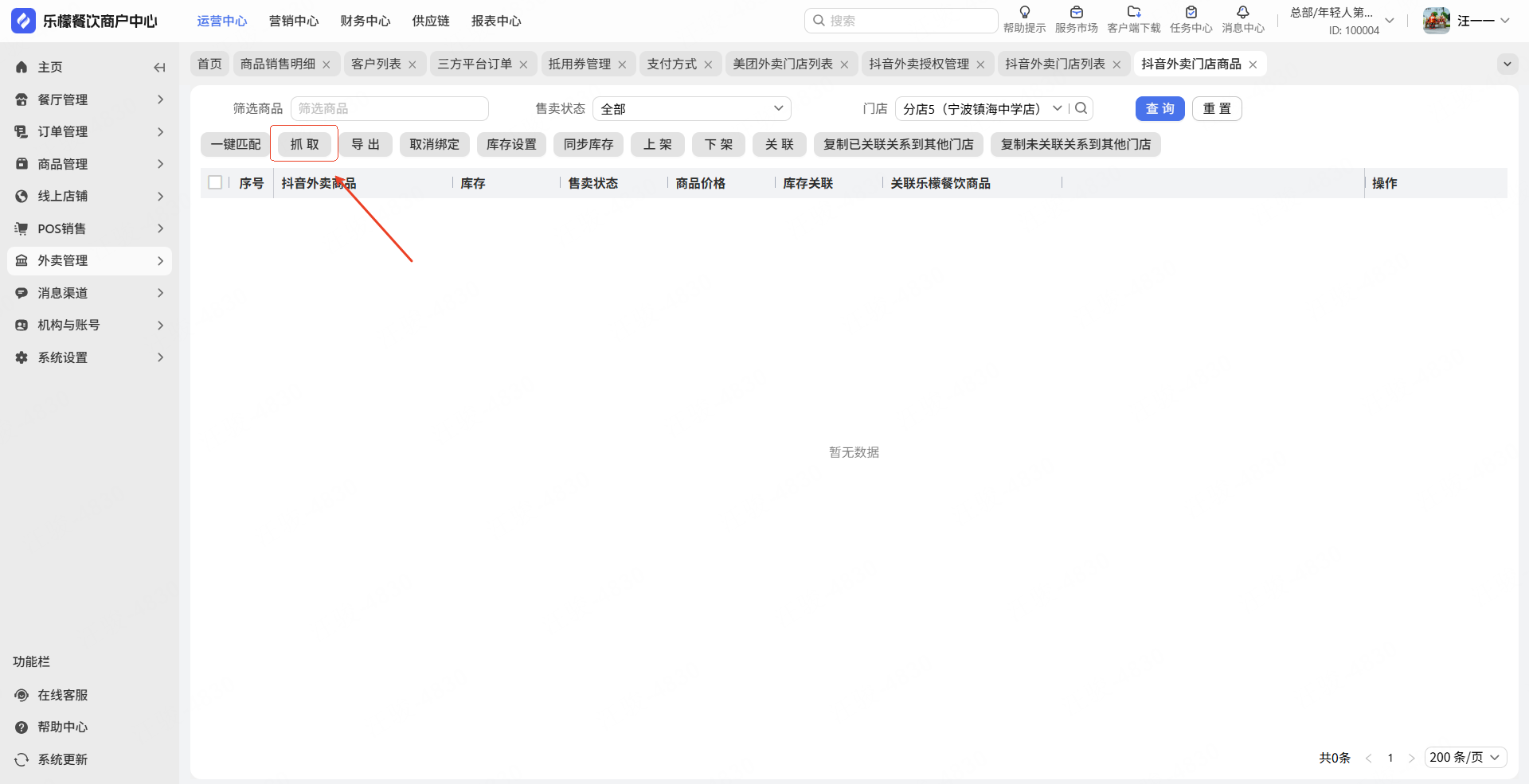Focus the top 搜索 box
1529x784 pixels.
click(901, 21)
